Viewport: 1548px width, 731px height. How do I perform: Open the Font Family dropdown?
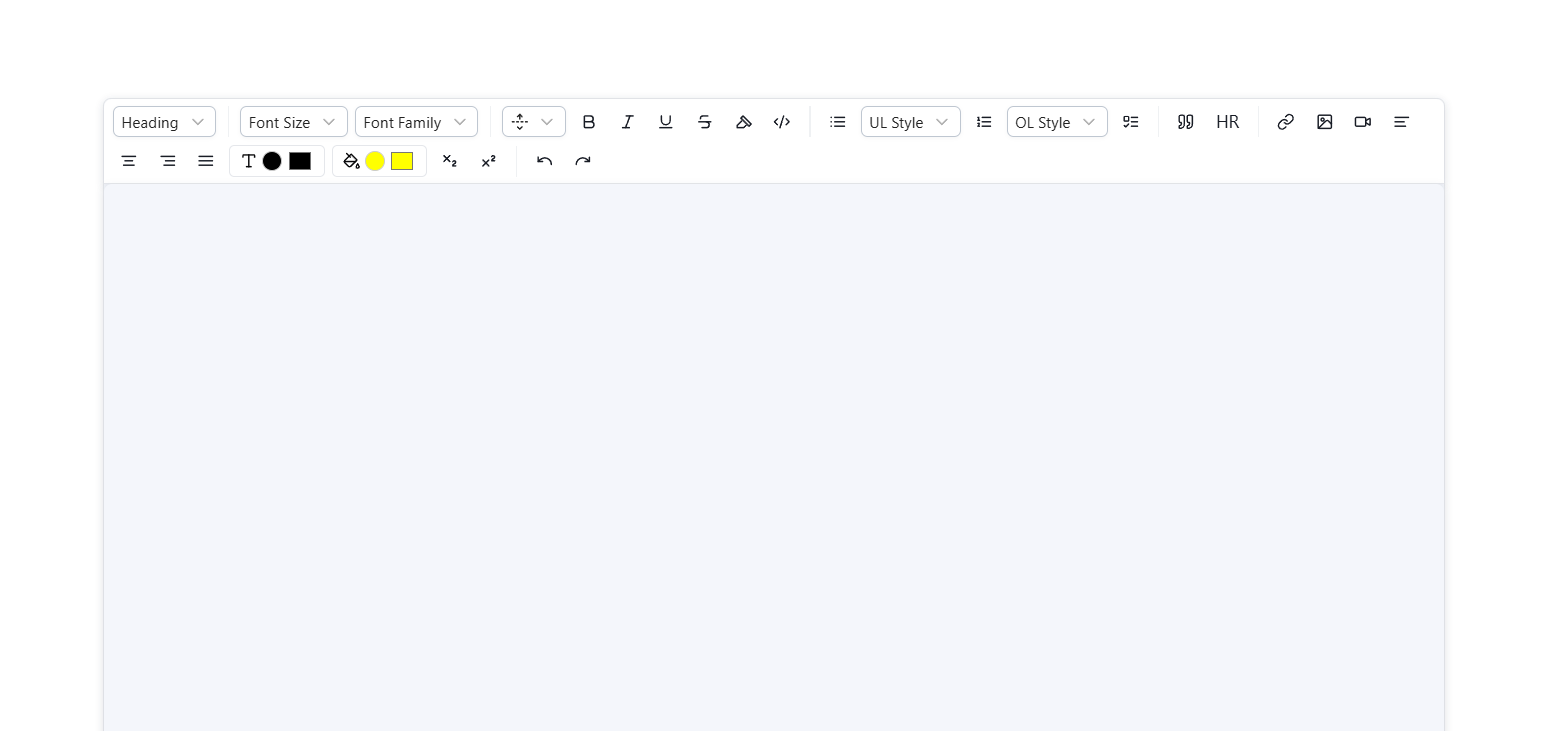(416, 121)
